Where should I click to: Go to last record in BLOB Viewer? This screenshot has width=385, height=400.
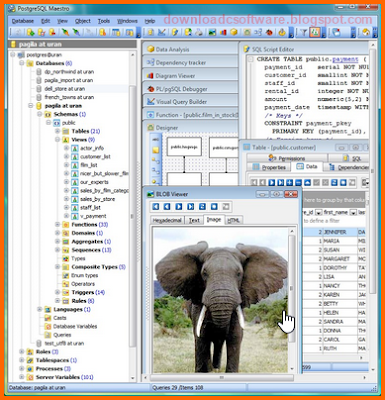pyautogui.click(x=190, y=207)
